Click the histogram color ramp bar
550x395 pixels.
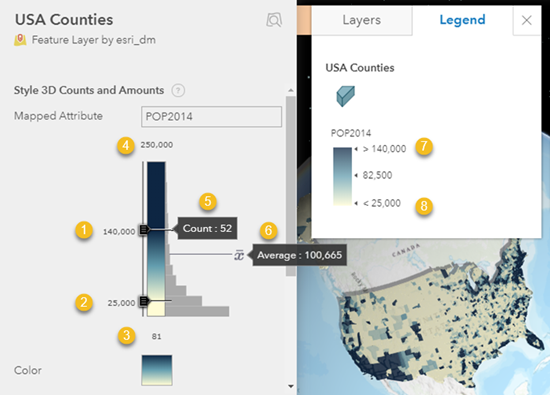pyautogui.click(x=156, y=239)
